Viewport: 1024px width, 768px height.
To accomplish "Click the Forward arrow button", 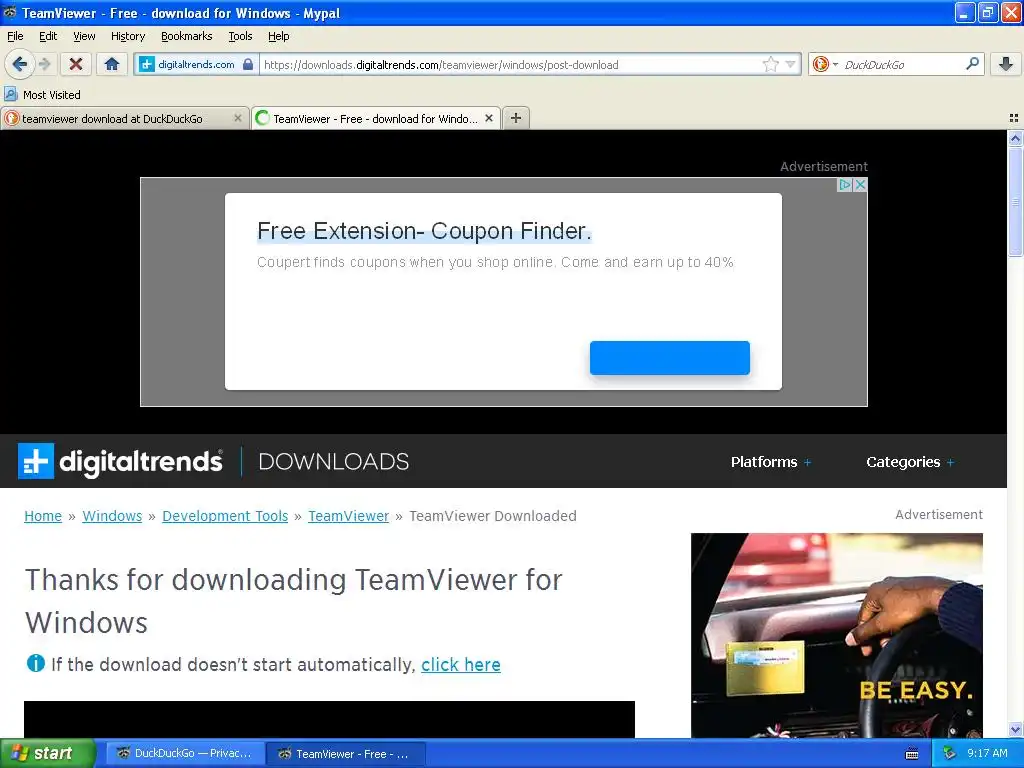I will tap(44, 64).
